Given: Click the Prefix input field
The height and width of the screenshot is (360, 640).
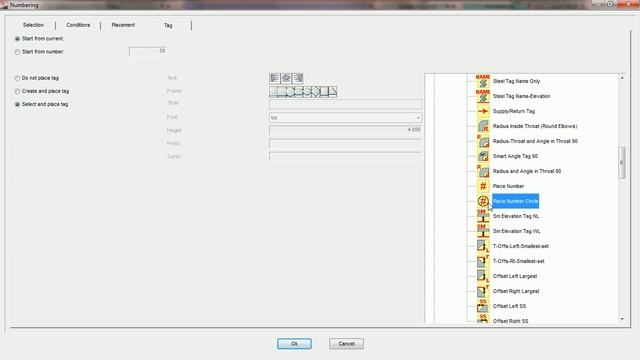Looking at the screenshot, I should (345, 143).
